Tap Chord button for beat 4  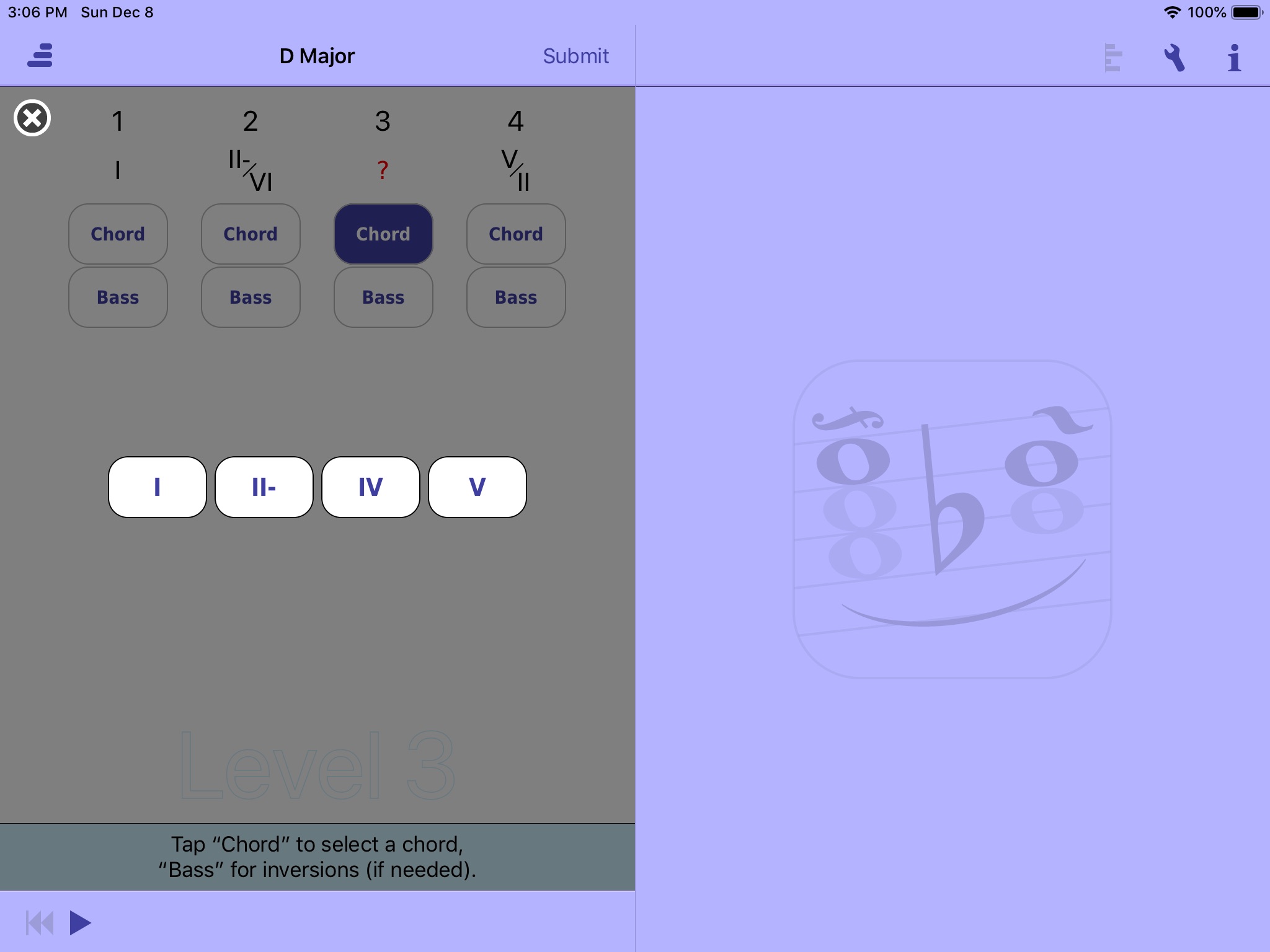coord(515,232)
